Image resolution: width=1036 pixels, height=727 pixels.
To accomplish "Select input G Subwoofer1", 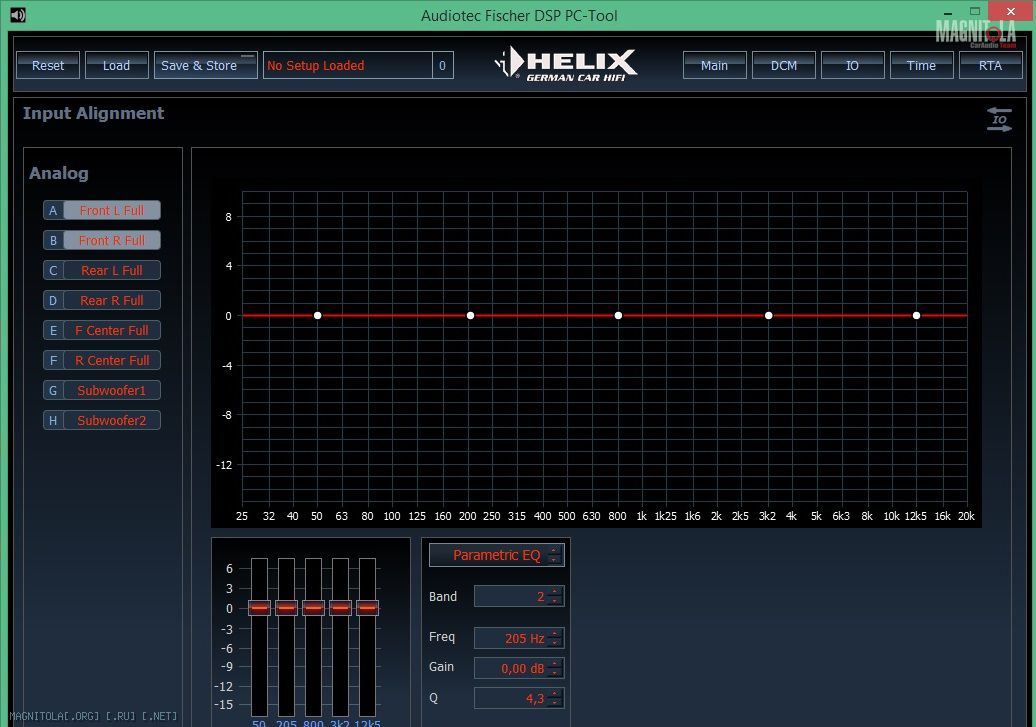I will [x=102, y=391].
